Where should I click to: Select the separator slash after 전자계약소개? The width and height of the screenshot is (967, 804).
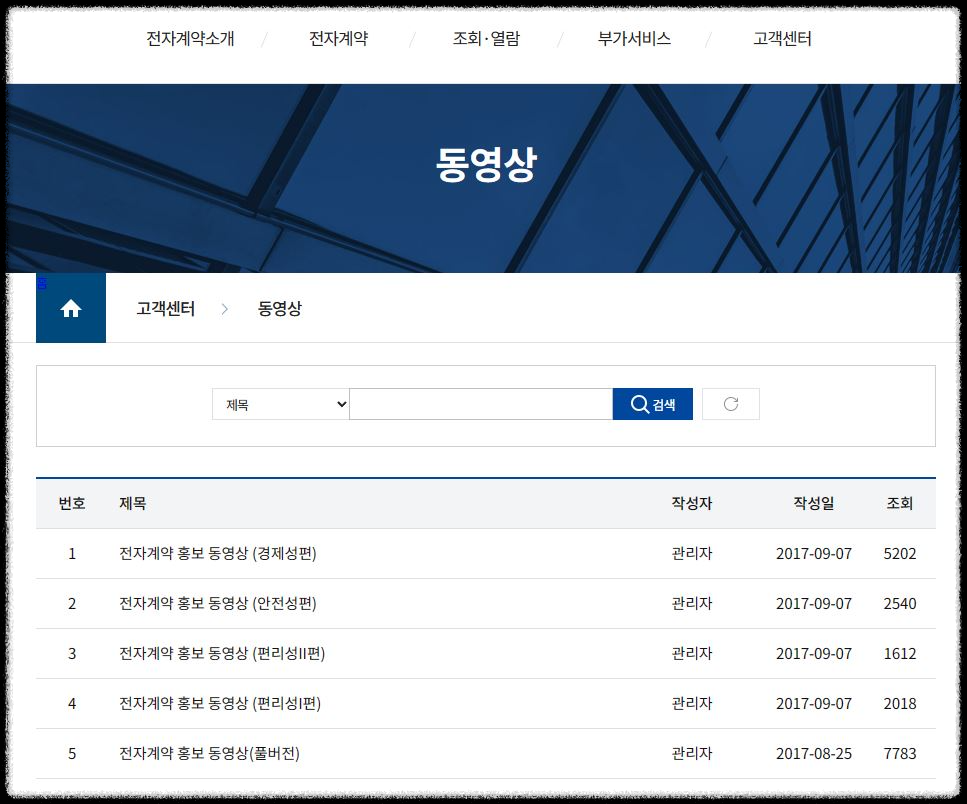(264, 40)
